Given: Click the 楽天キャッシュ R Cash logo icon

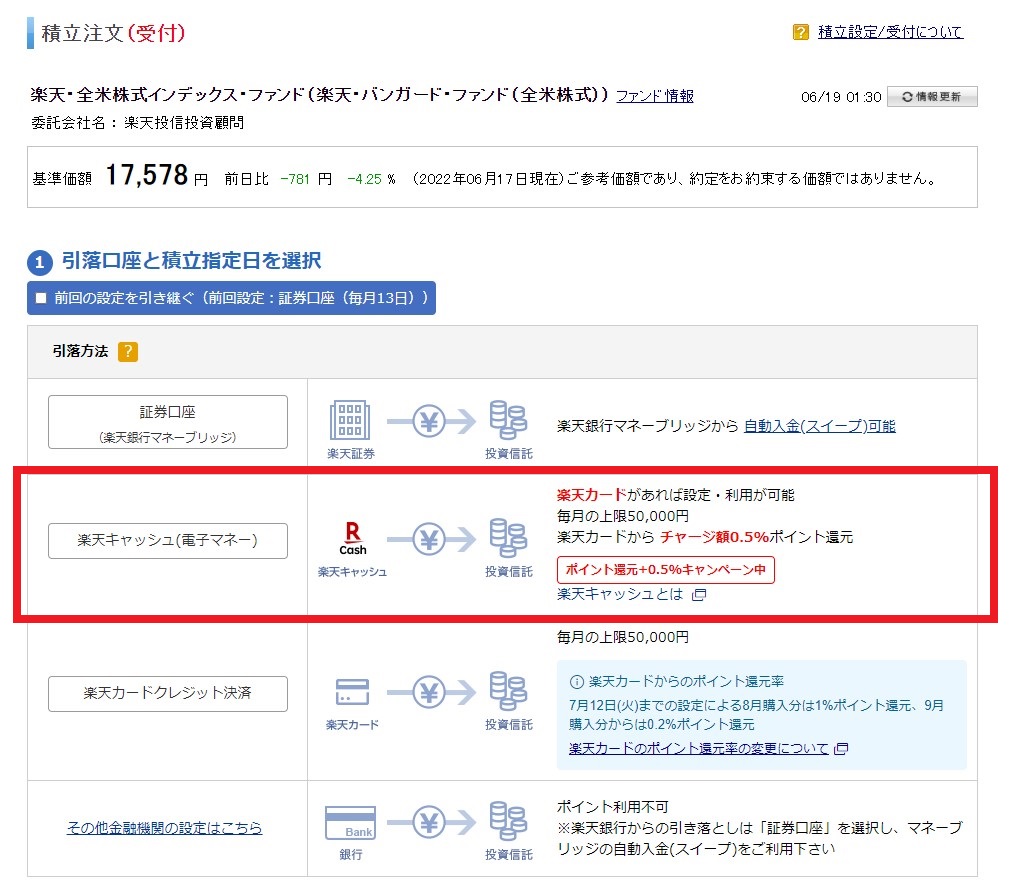Looking at the screenshot, I should click(352, 539).
